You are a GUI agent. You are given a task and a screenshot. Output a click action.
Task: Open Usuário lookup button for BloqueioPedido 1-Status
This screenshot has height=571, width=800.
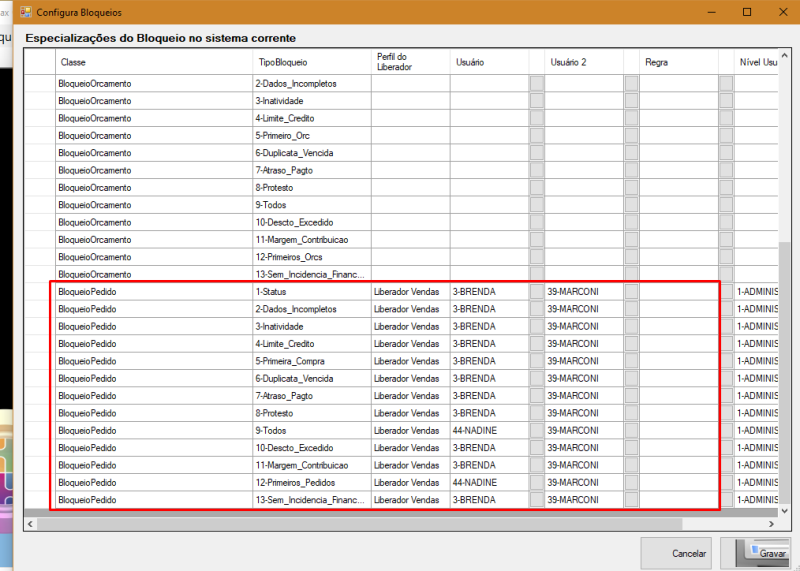537,292
